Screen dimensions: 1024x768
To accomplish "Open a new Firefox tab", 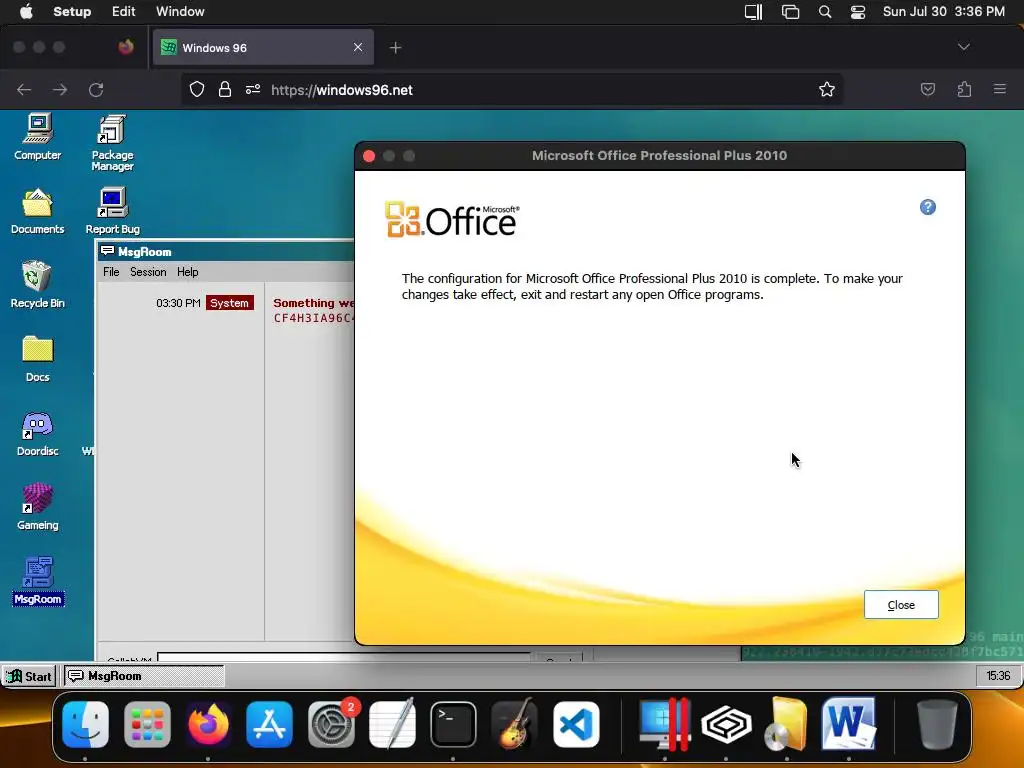I will [x=395, y=48].
